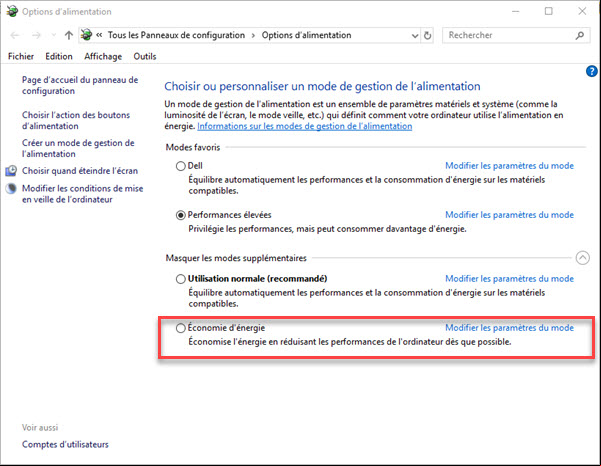Open the Affichage menu
601x466 pixels.
click(x=103, y=56)
